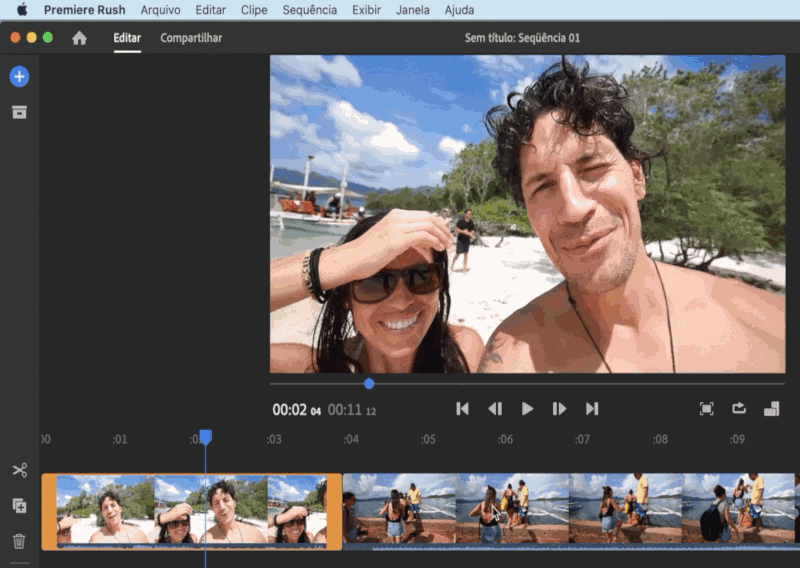The width and height of the screenshot is (800, 568).
Task: Open the Janela menu
Action: coord(413,10)
